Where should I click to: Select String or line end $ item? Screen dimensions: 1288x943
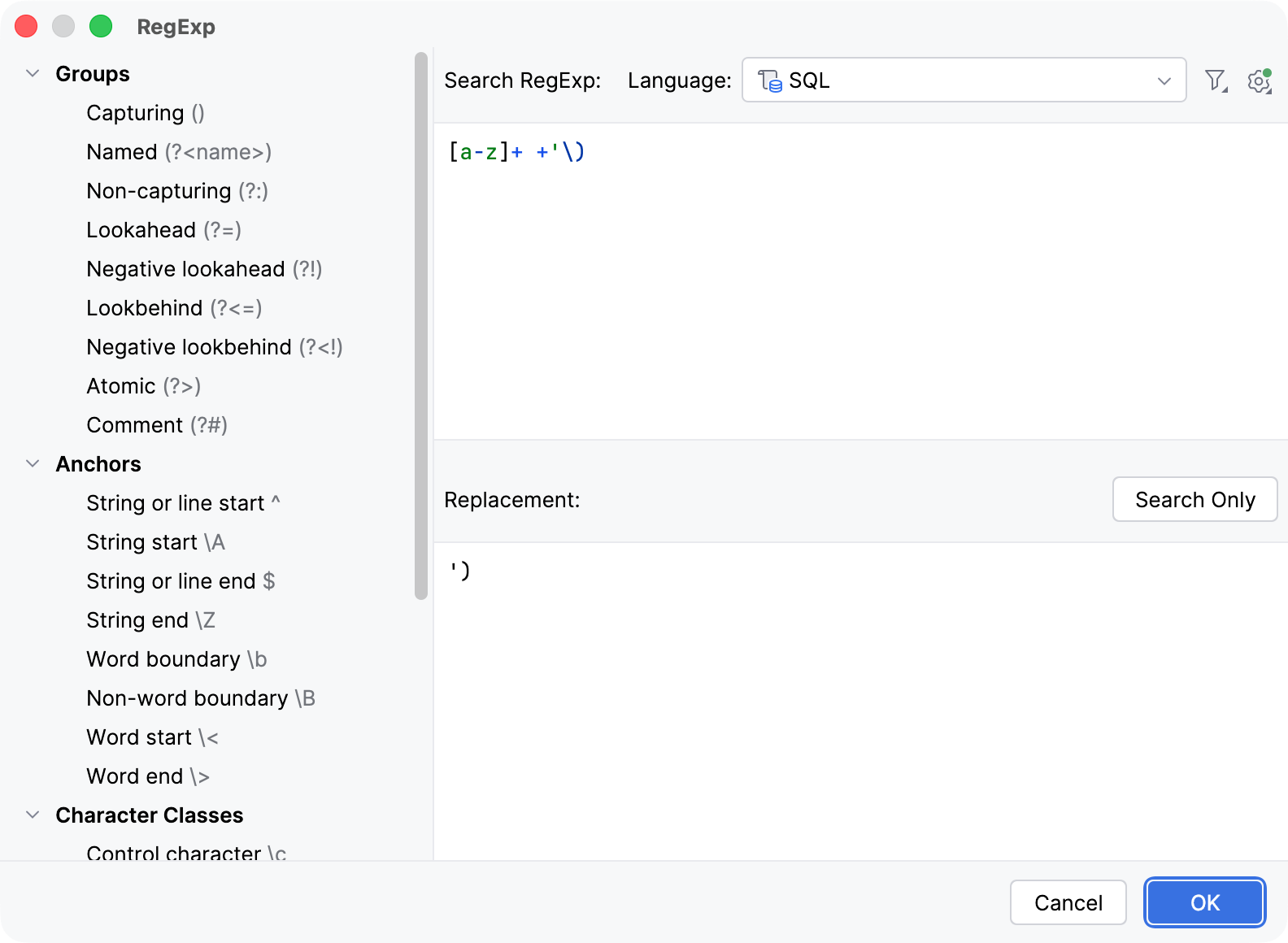[x=181, y=581]
